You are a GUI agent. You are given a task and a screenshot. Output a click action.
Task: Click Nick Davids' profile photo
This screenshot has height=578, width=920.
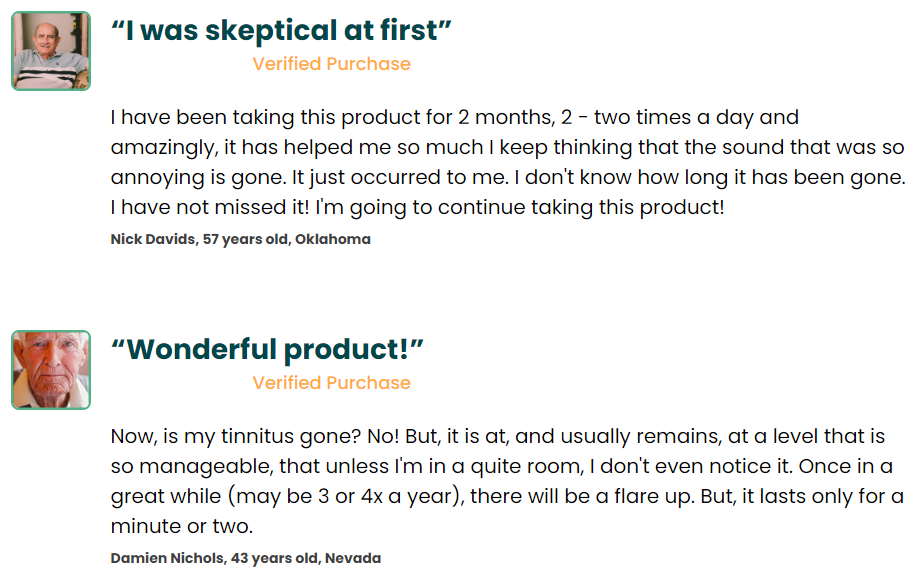[51, 51]
